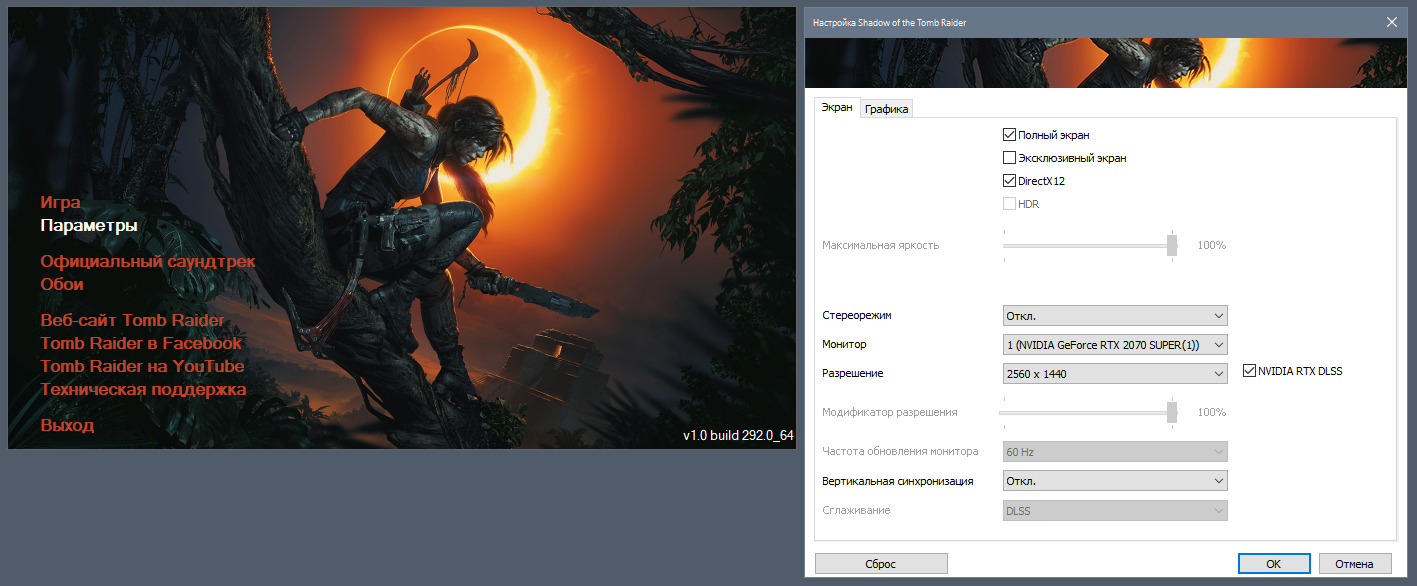Viewport: 1417px width, 586px height.
Task: Click Игра in the launcher menu
Action: click(x=60, y=203)
